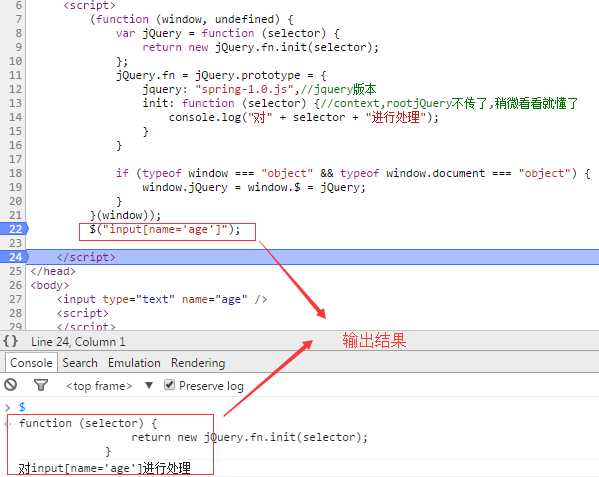Click the console.log code on line 14
Screen dimensions: 599x477
[303, 117]
